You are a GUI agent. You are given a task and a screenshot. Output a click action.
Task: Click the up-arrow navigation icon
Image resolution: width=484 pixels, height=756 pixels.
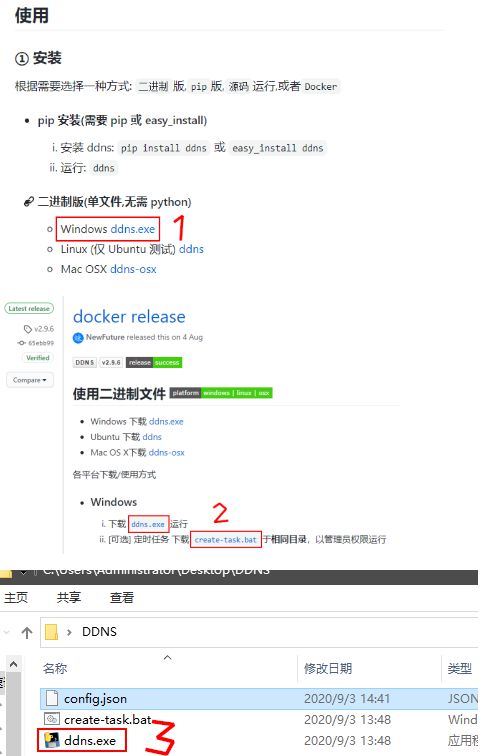(x=27, y=632)
